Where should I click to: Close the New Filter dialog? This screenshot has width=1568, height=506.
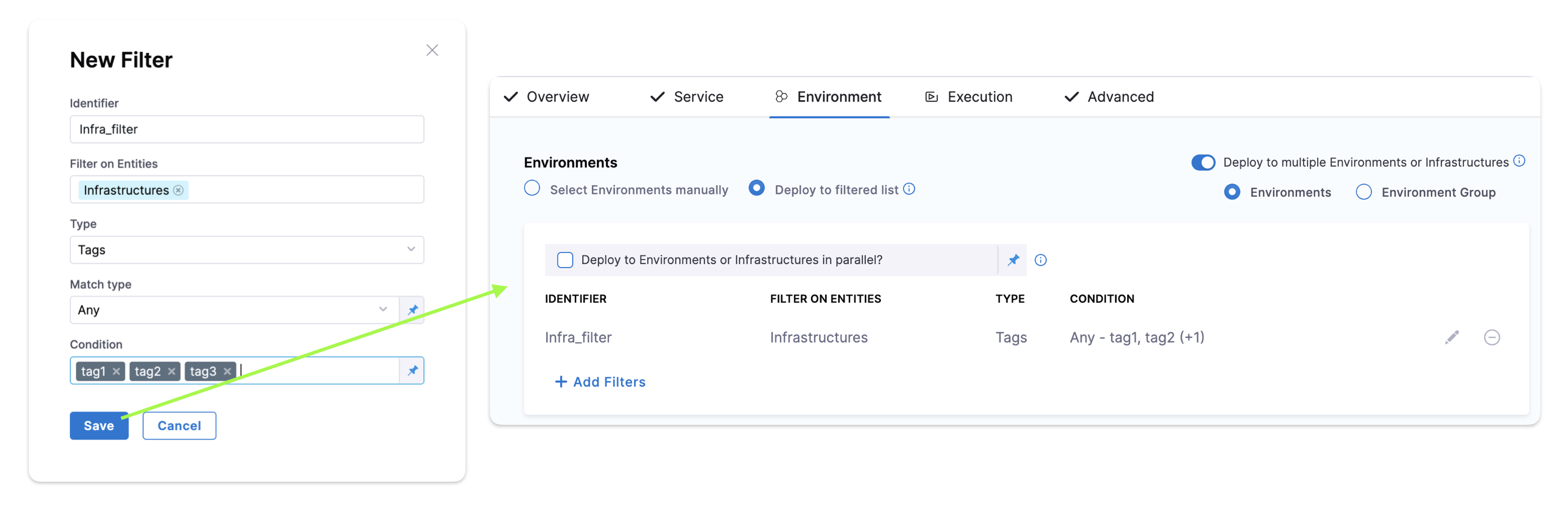(x=432, y=51)
